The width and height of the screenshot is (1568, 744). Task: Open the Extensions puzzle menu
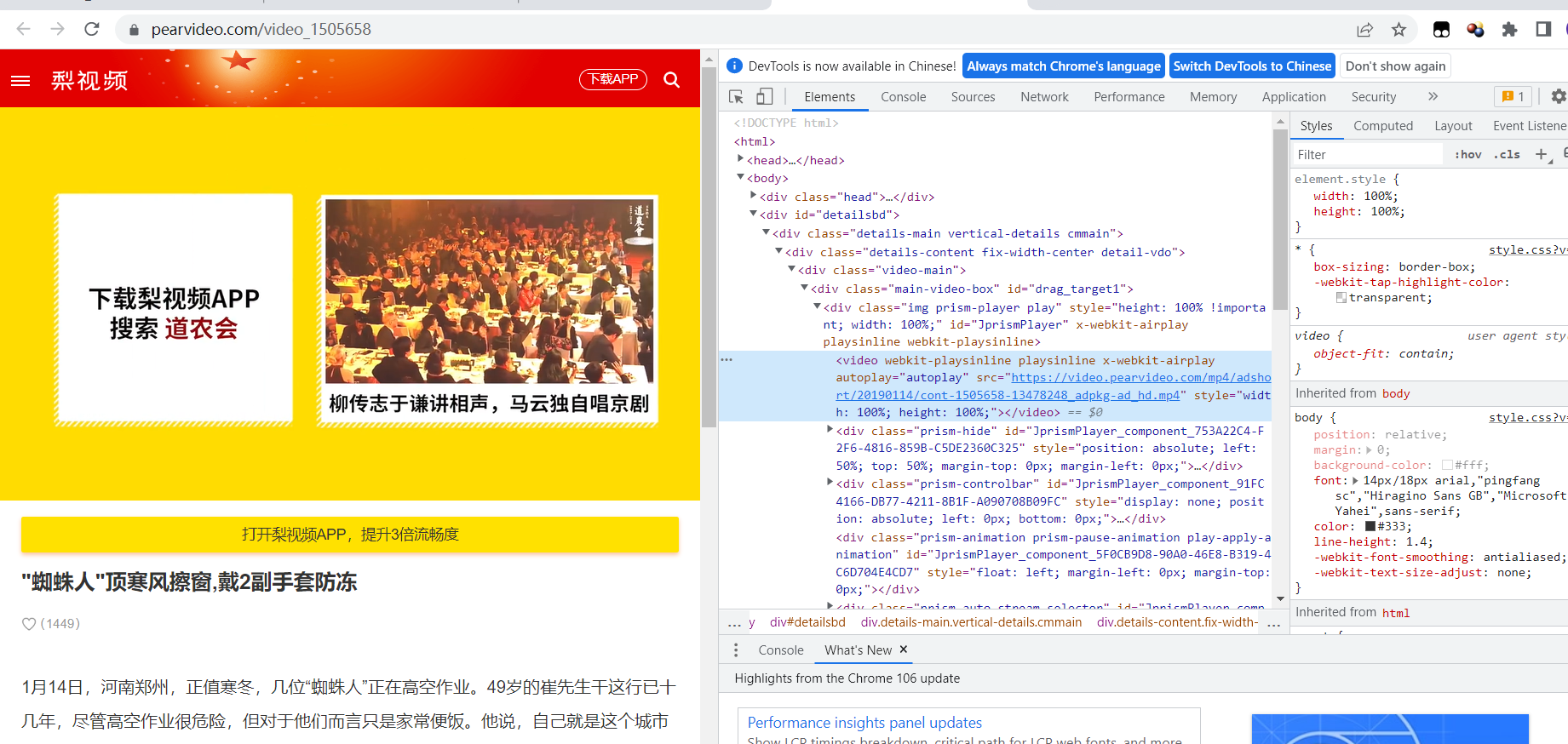pyautogui.click(x=1509, y=30)
